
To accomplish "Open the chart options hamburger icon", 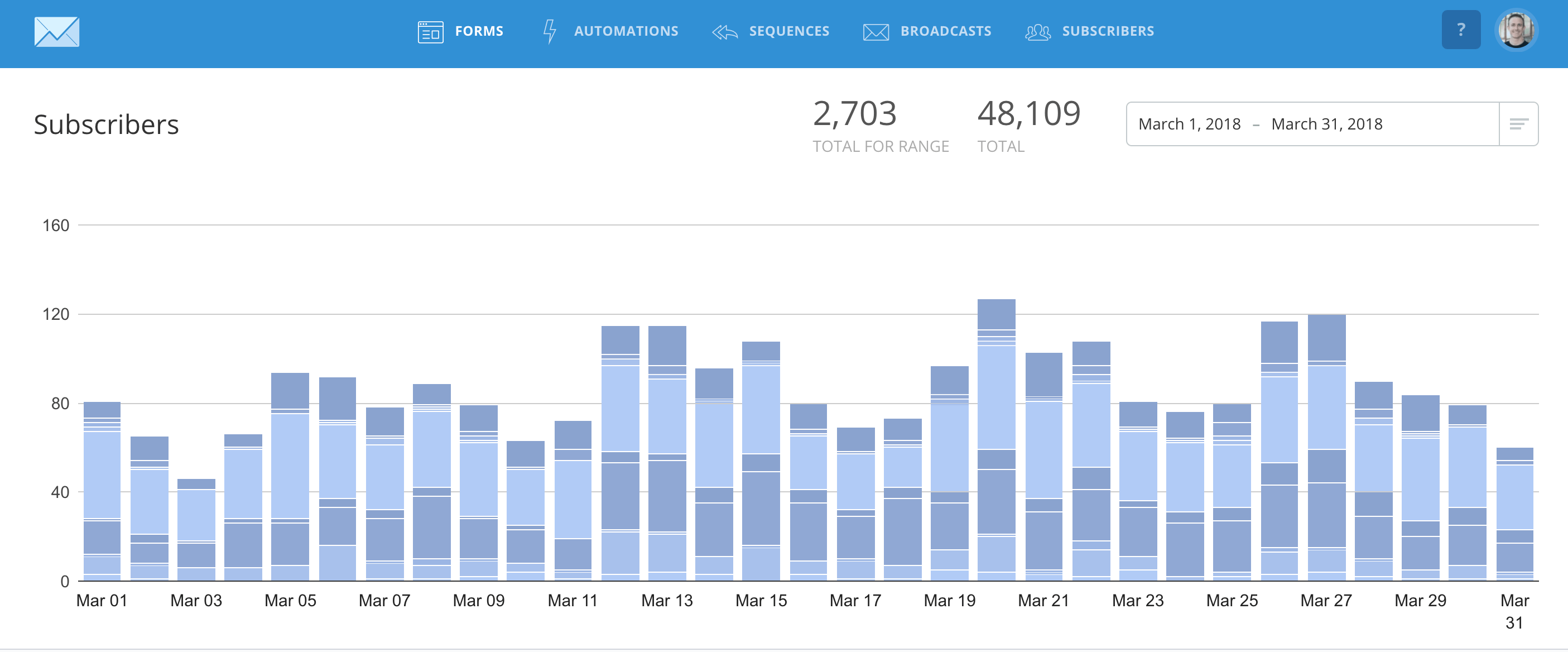I will coord(1518,123).
